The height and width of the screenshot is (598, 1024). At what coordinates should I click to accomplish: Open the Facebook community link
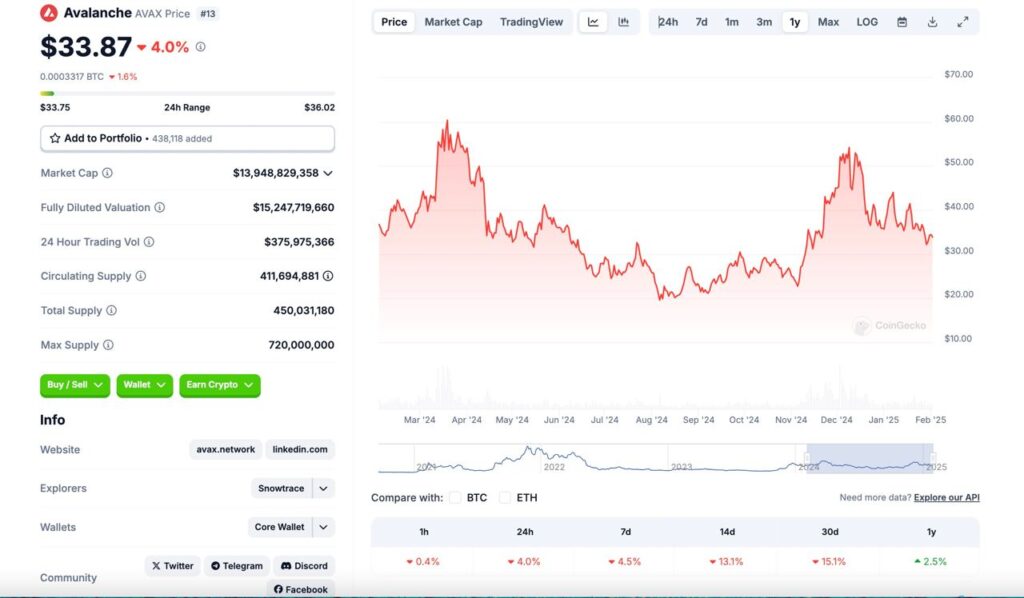click(300, 589)
